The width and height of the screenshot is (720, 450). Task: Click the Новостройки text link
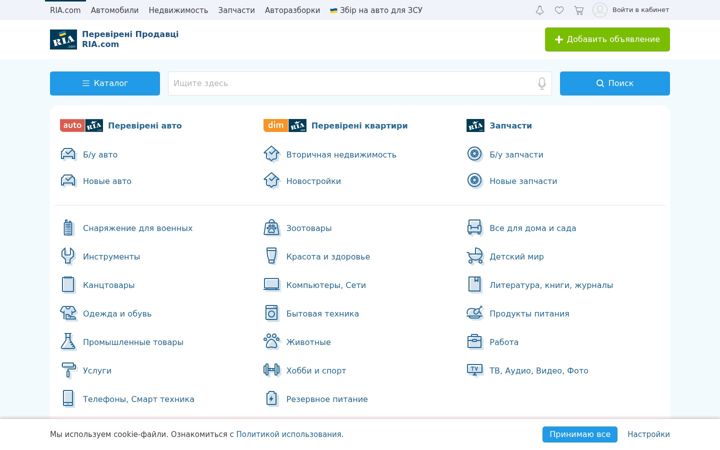313,181
